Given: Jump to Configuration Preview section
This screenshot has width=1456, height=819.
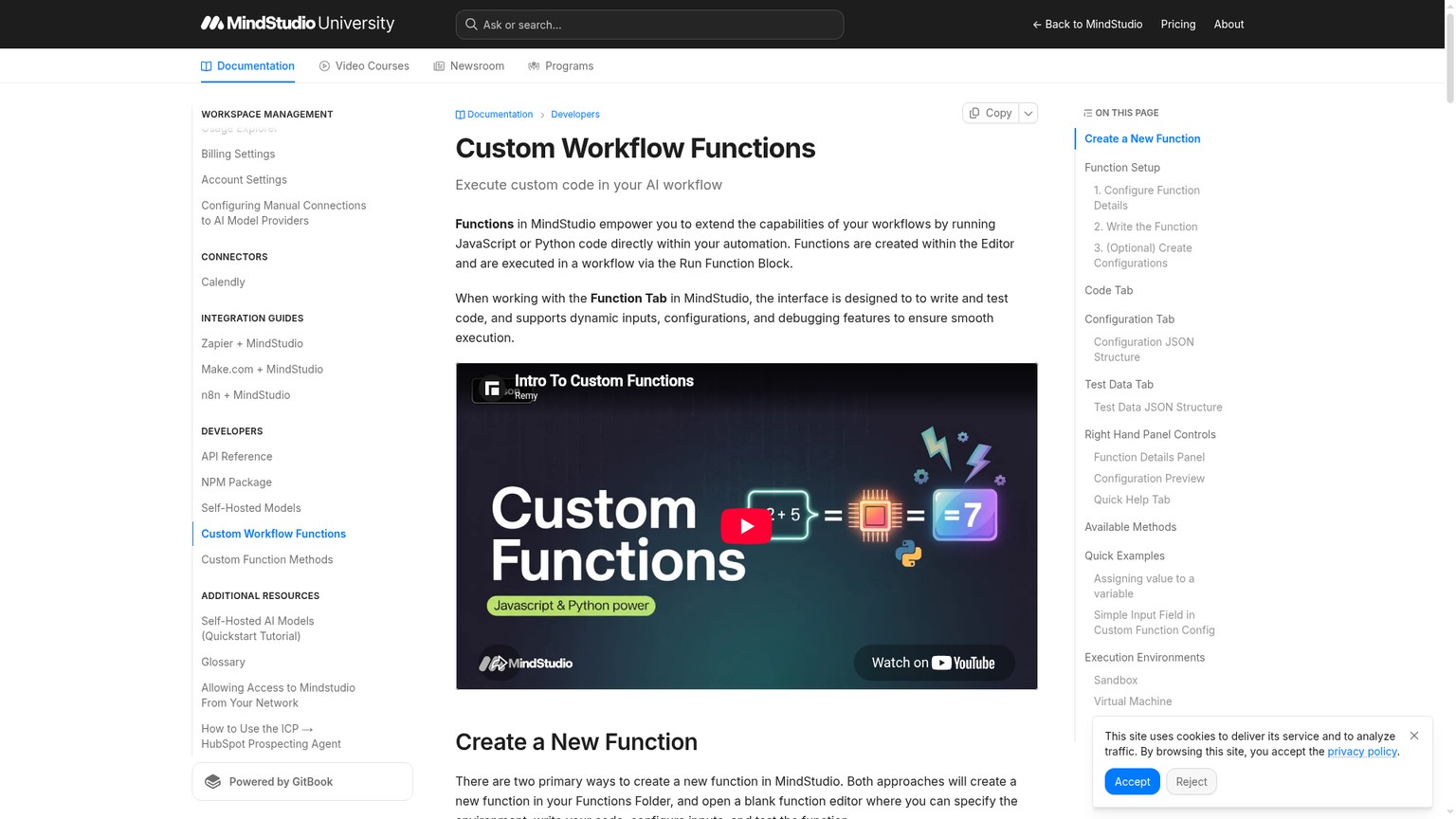Looking at the screenshot, I should click(x=1149, y=480).
